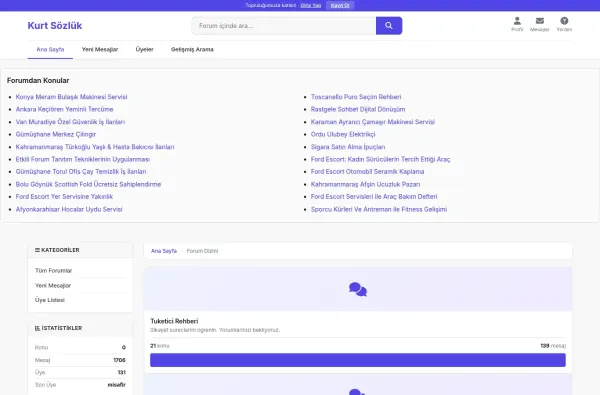Click the search magnifier button
600x395 pixels.
click(389, 26)
